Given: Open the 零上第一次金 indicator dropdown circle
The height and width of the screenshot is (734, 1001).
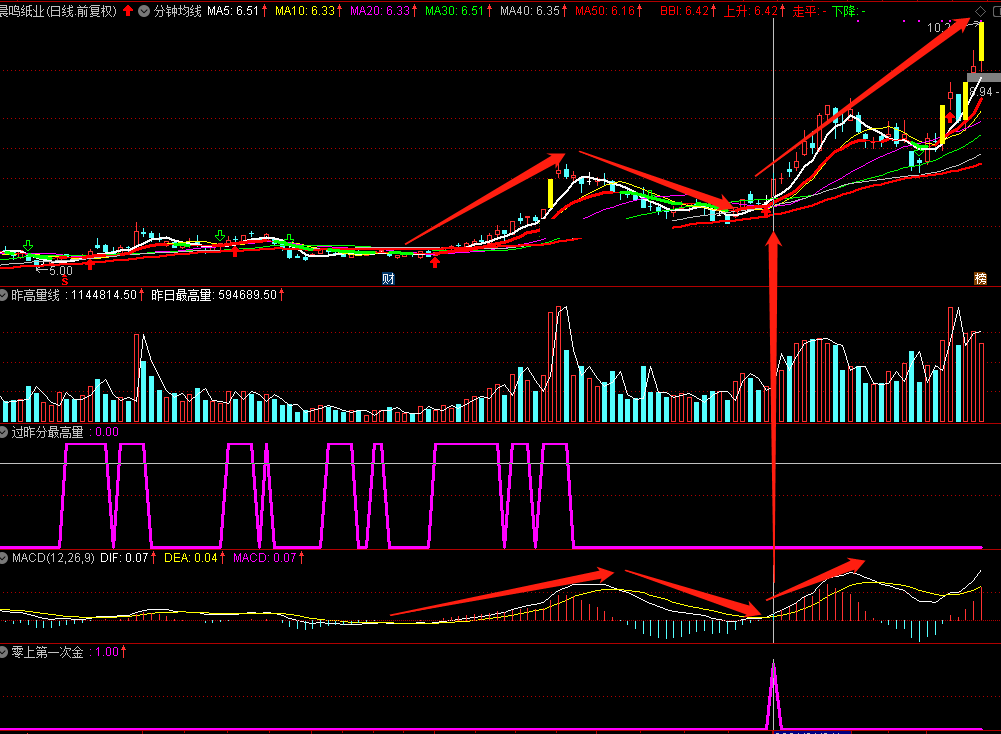Looking at the screenshot, I should [4, 652].
